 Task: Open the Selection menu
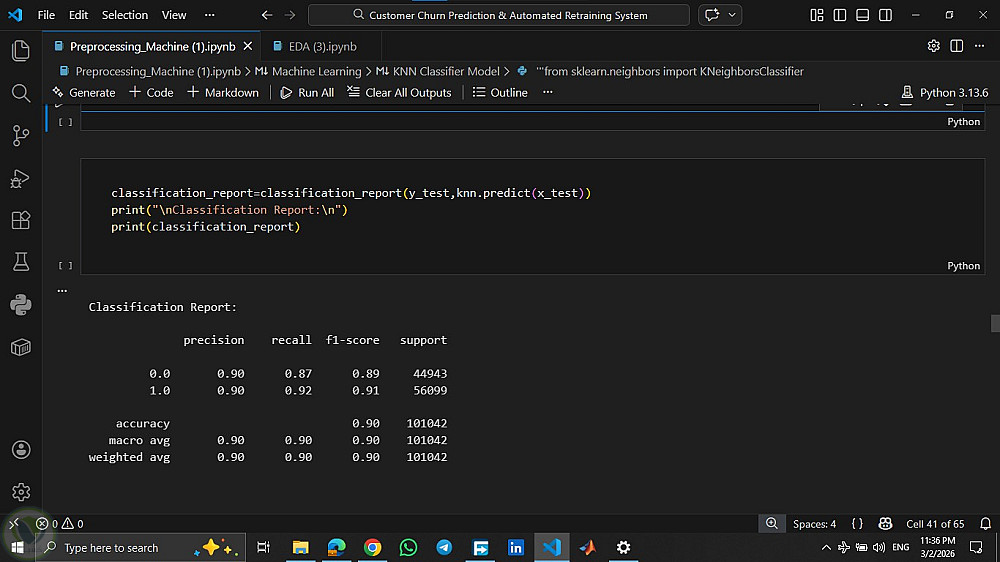pyautogui.click(x=124, y=16)
